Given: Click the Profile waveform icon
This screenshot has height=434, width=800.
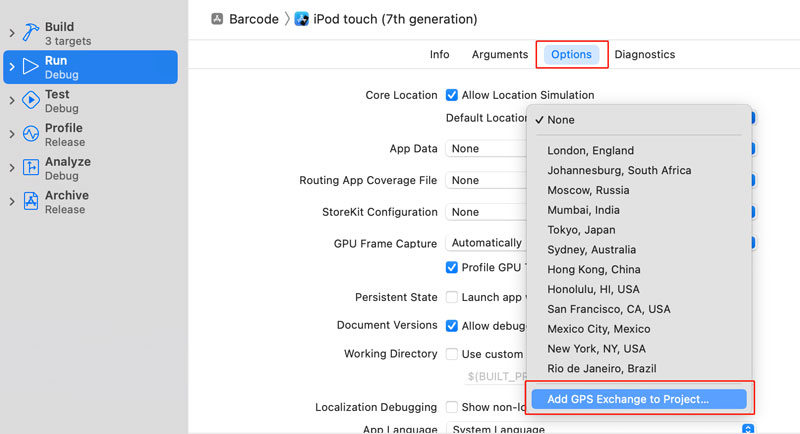Looking at the screenshot, I should pos(31,134).
